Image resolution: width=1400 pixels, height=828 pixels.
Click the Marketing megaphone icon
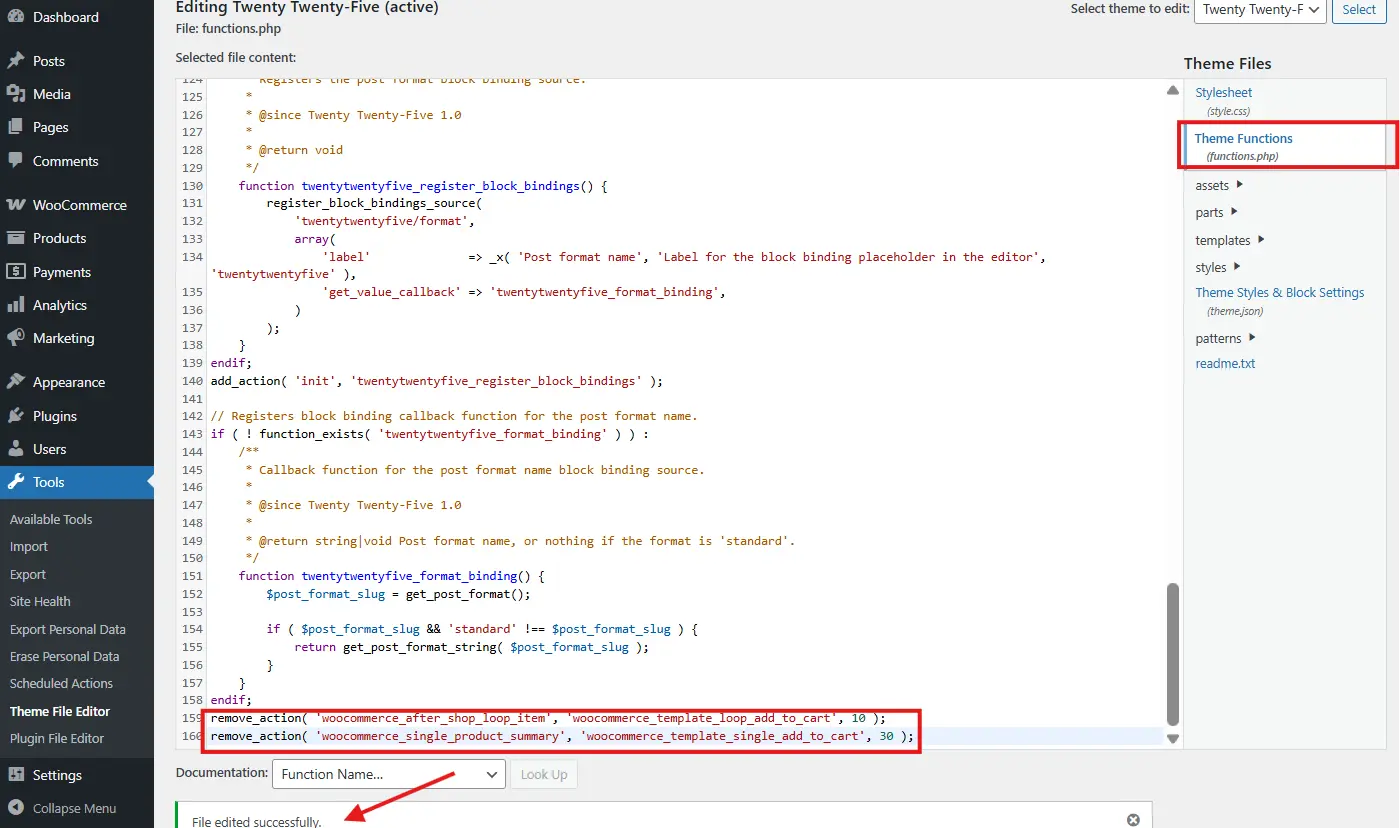pyautogui.click(x=16, y=338)
